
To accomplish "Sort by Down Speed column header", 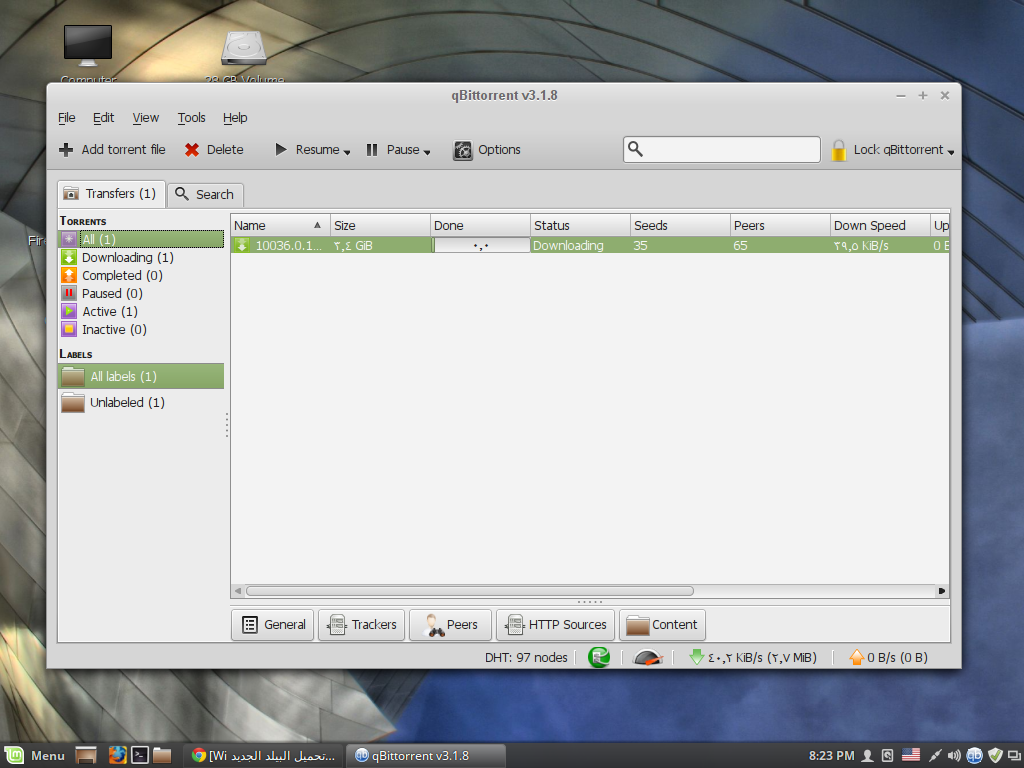I will pos(880,225).
